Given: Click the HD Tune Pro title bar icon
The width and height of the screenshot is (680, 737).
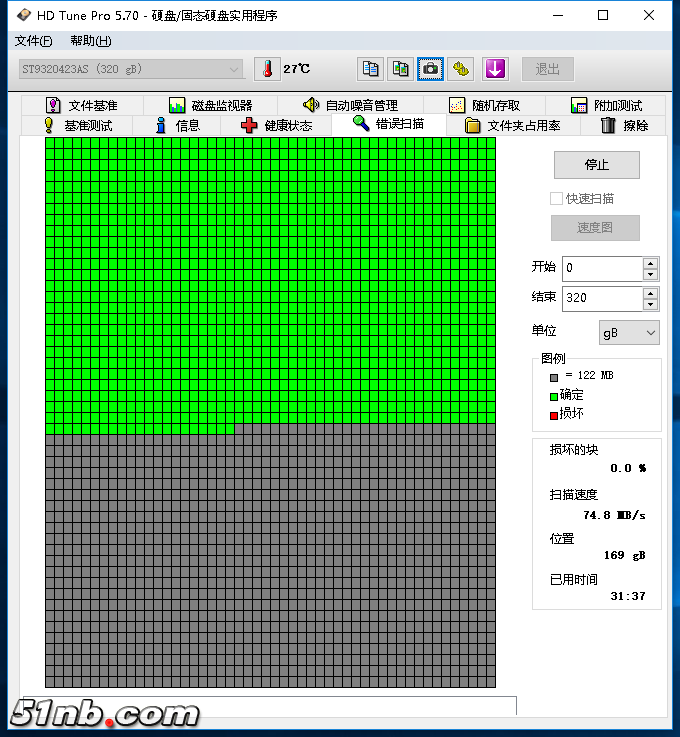Looking at the screenshot, I should [x=22, y=15].
